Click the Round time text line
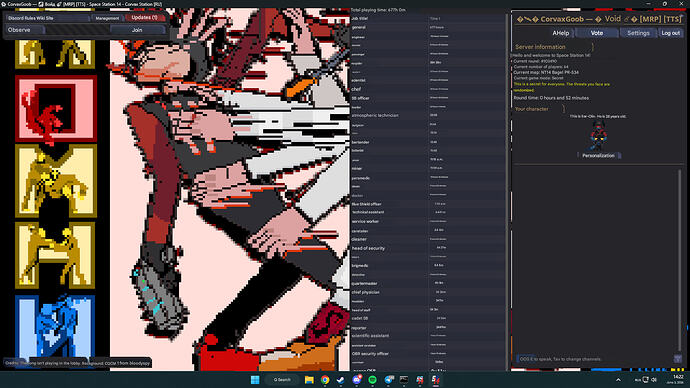 551,98
